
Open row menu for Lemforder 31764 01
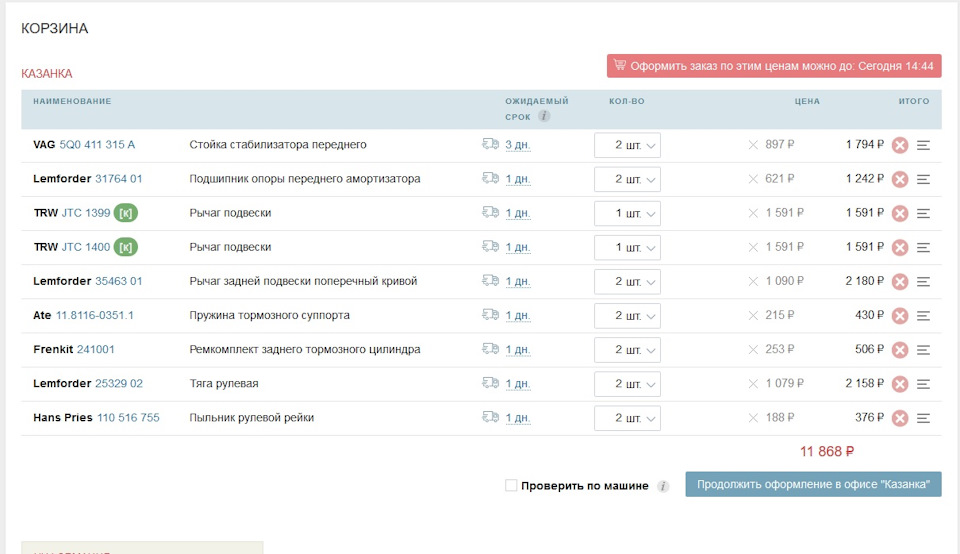pos(923,179)
